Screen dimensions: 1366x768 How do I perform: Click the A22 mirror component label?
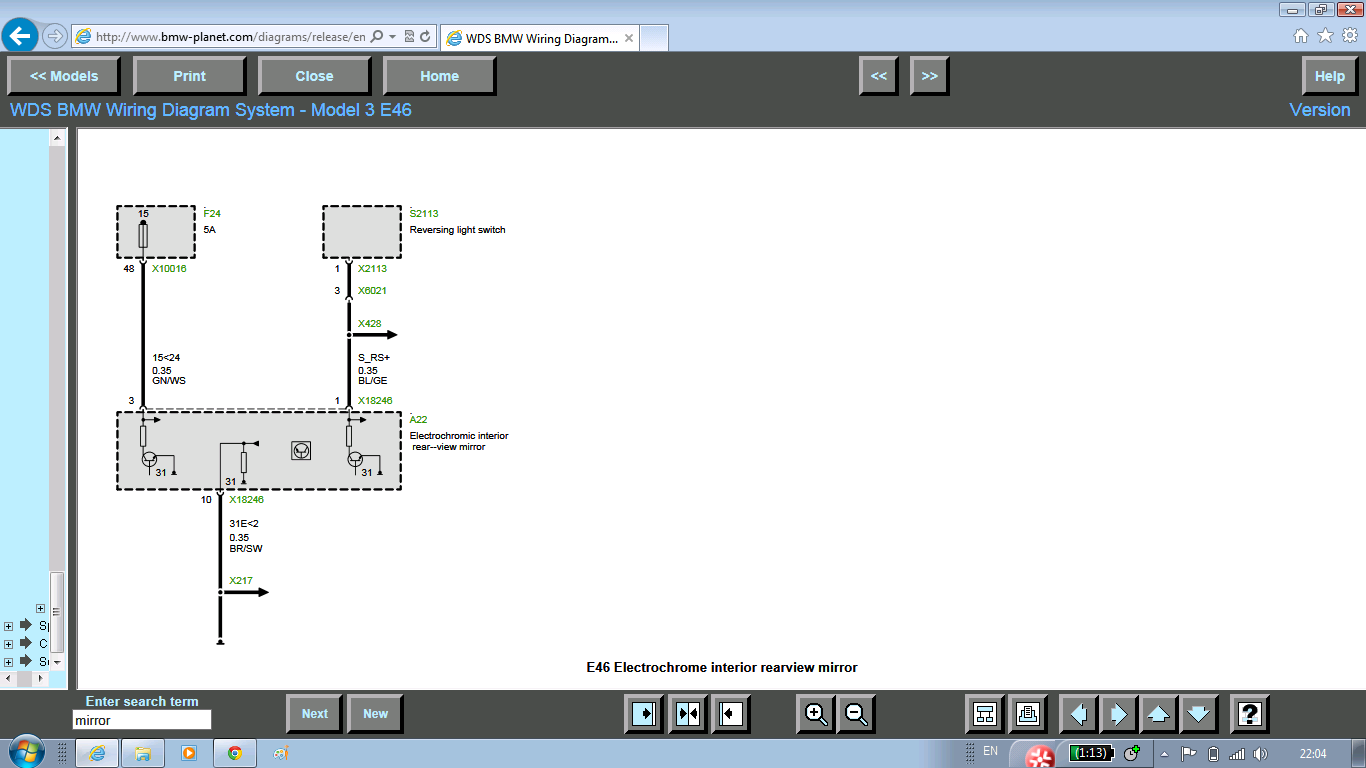point(418,420)
